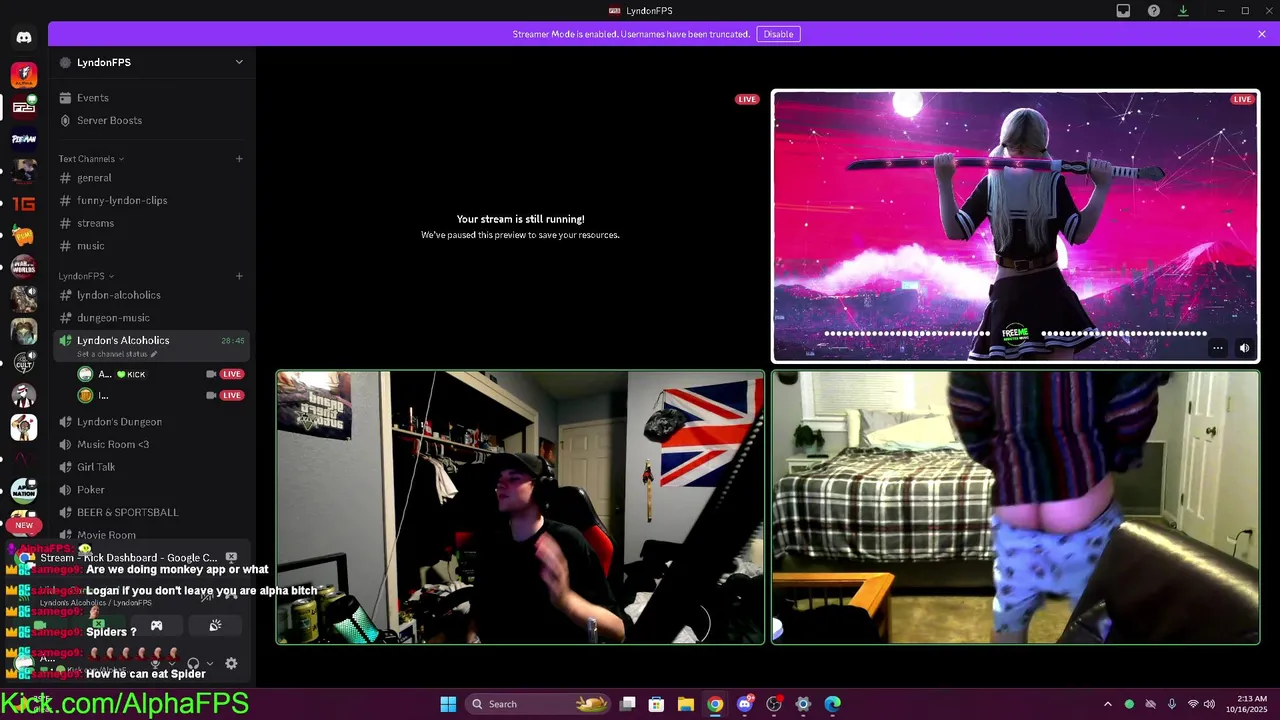Open the Discord inbox icon
Image resolution: width=1280 pixels, height=720 pixels.
(x=1123, y=11)
